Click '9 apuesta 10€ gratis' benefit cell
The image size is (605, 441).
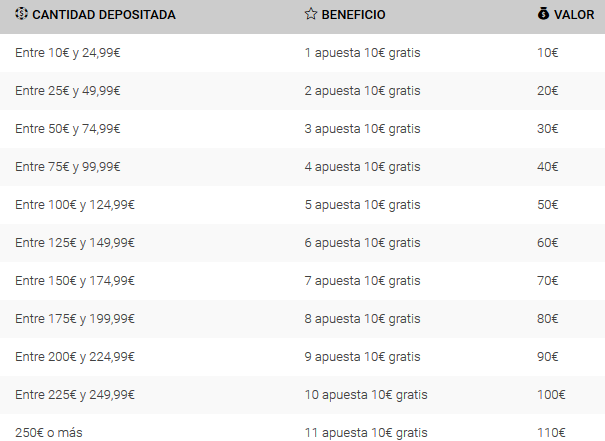(362, 357)
